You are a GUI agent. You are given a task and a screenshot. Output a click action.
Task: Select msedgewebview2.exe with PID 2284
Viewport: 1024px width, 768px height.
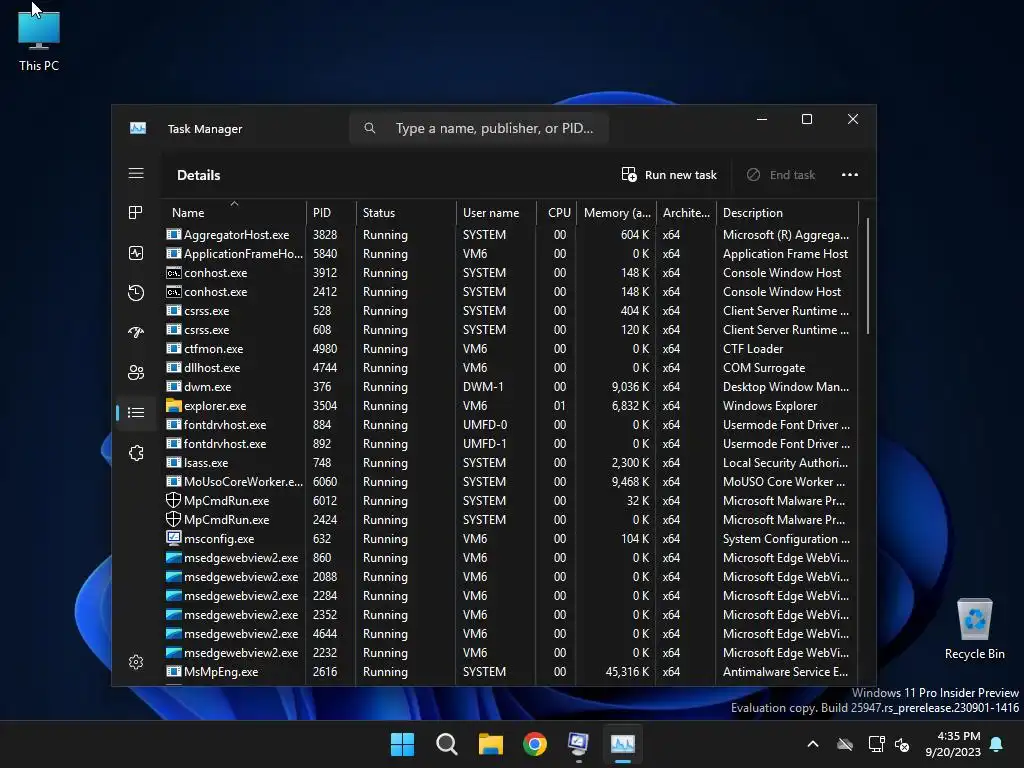tap(509, 595)
